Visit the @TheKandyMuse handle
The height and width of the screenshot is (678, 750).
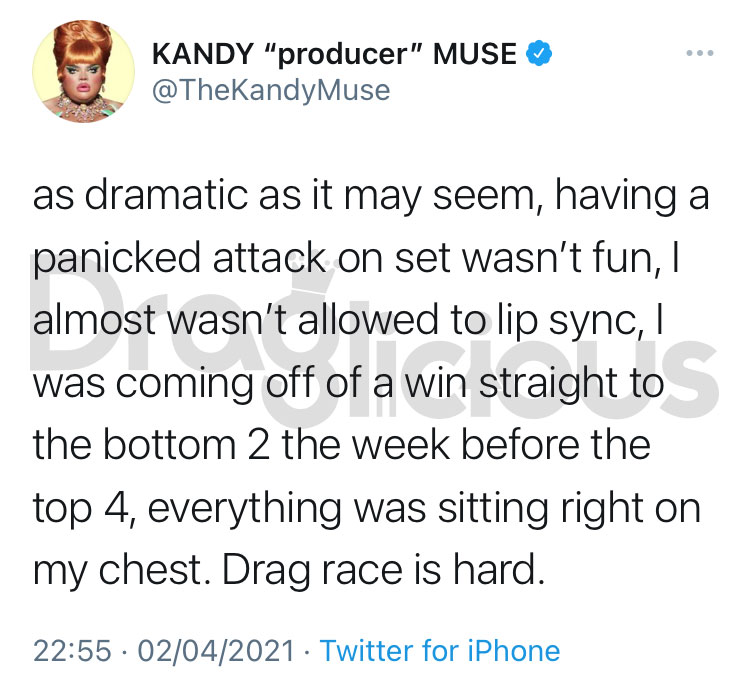point(271,90)
